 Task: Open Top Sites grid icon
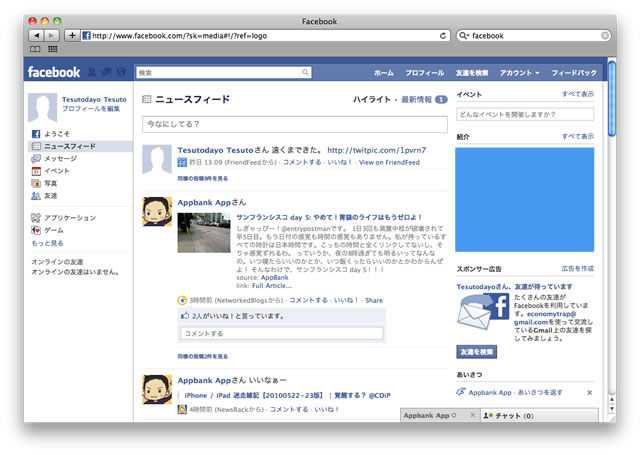click(53, 49)
